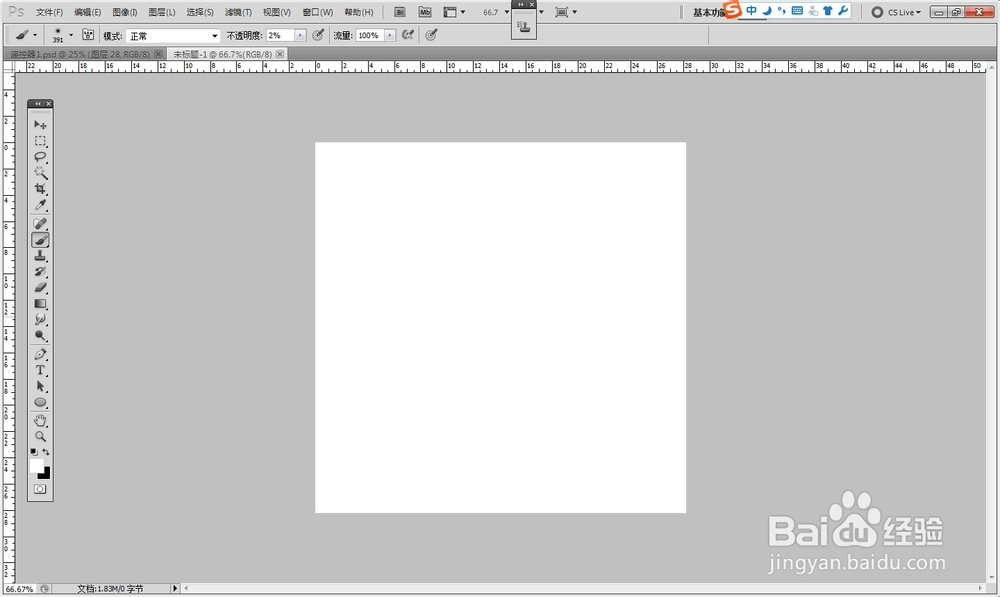This screenshot has height=597, width=1000.
Task: Open the floating clone source panel icon
Action: coord(524,26)
